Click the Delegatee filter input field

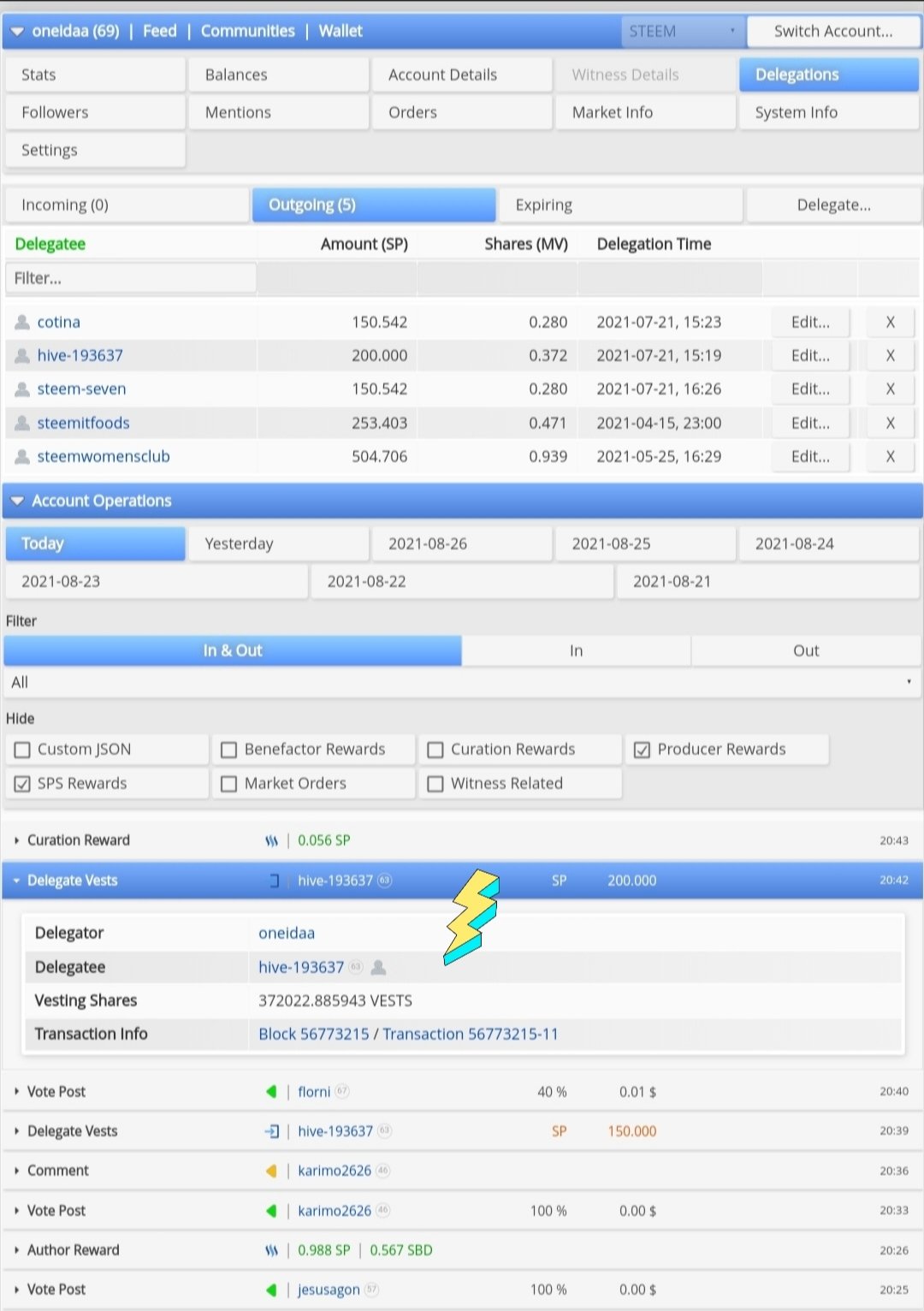click(x=131, y=278)
